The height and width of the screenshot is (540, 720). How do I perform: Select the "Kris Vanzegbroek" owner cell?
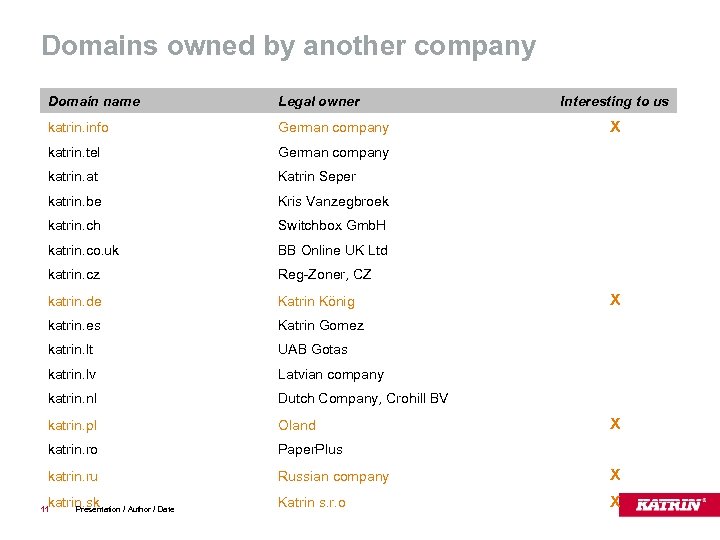click(x=333, y=201)
